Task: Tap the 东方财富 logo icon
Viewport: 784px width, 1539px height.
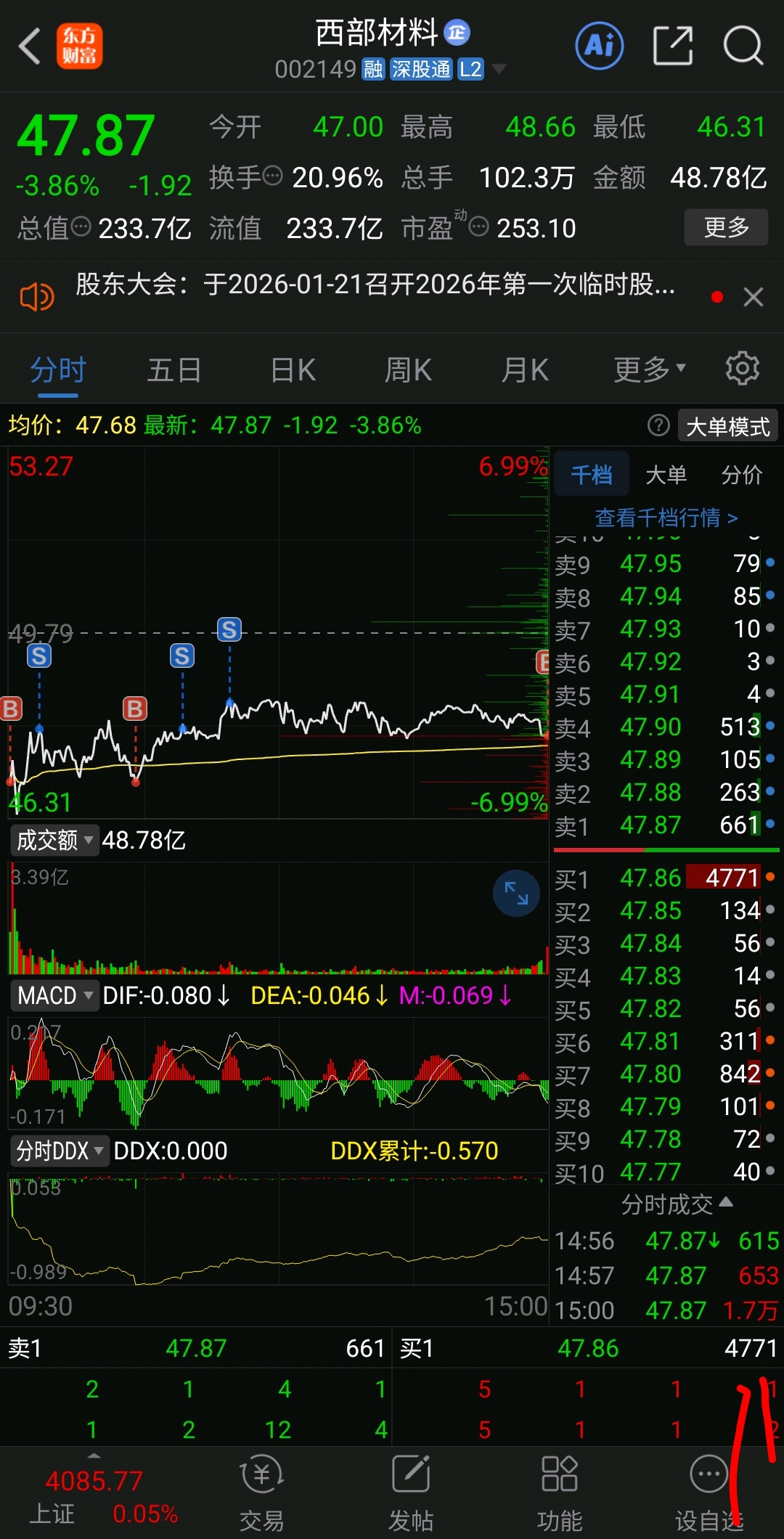Action: click(x=79, y=46)
